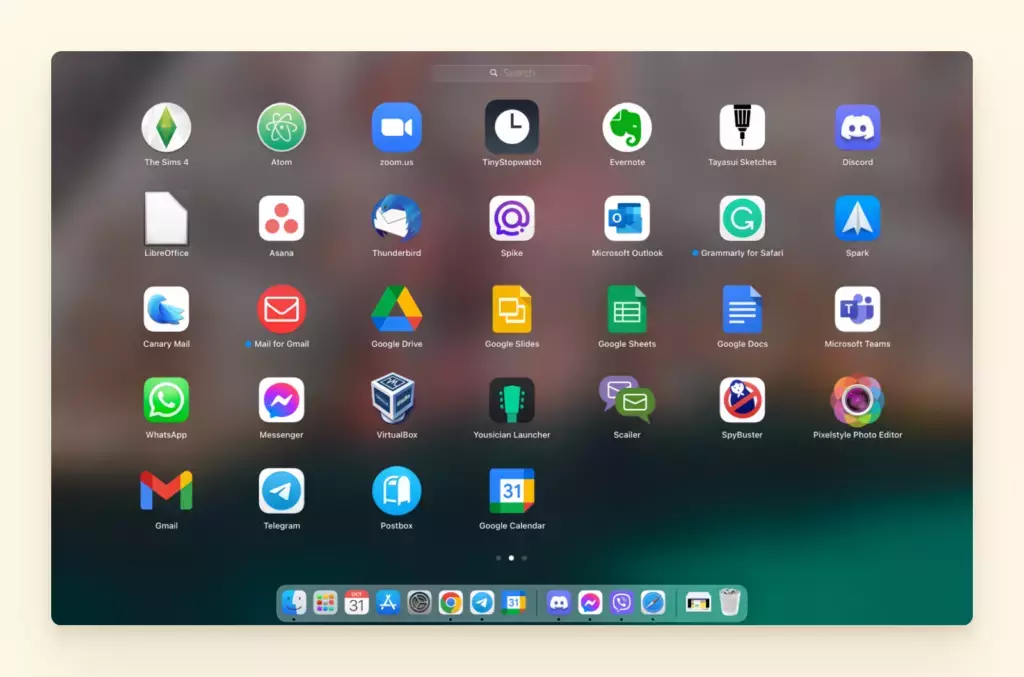The width and height of the screenshot is (1024, 677).
Task: Open Telegram in the Launchpad grid
Action: click(x=281, y=490)
